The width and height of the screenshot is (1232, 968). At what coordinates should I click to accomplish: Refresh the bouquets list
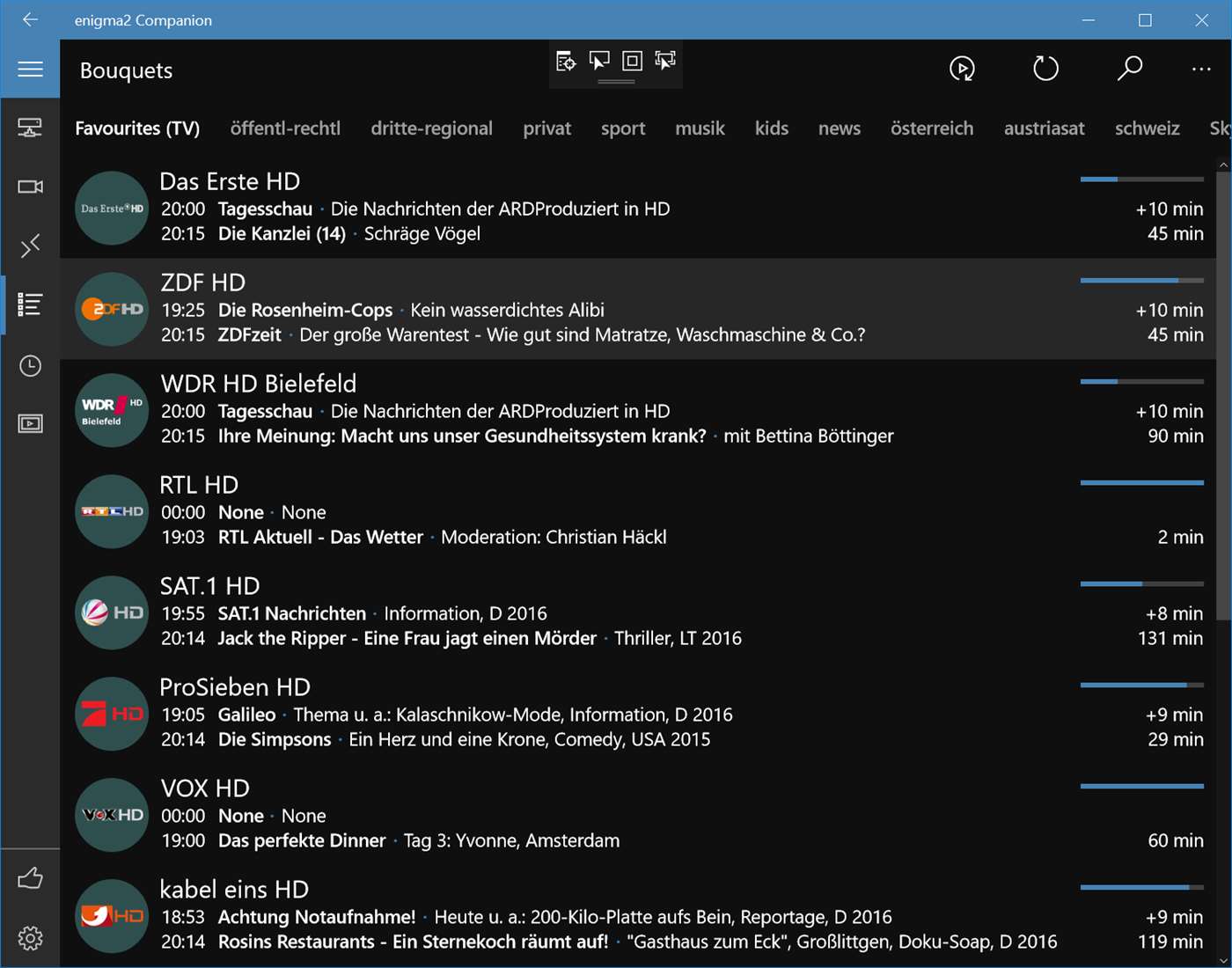1045,69
